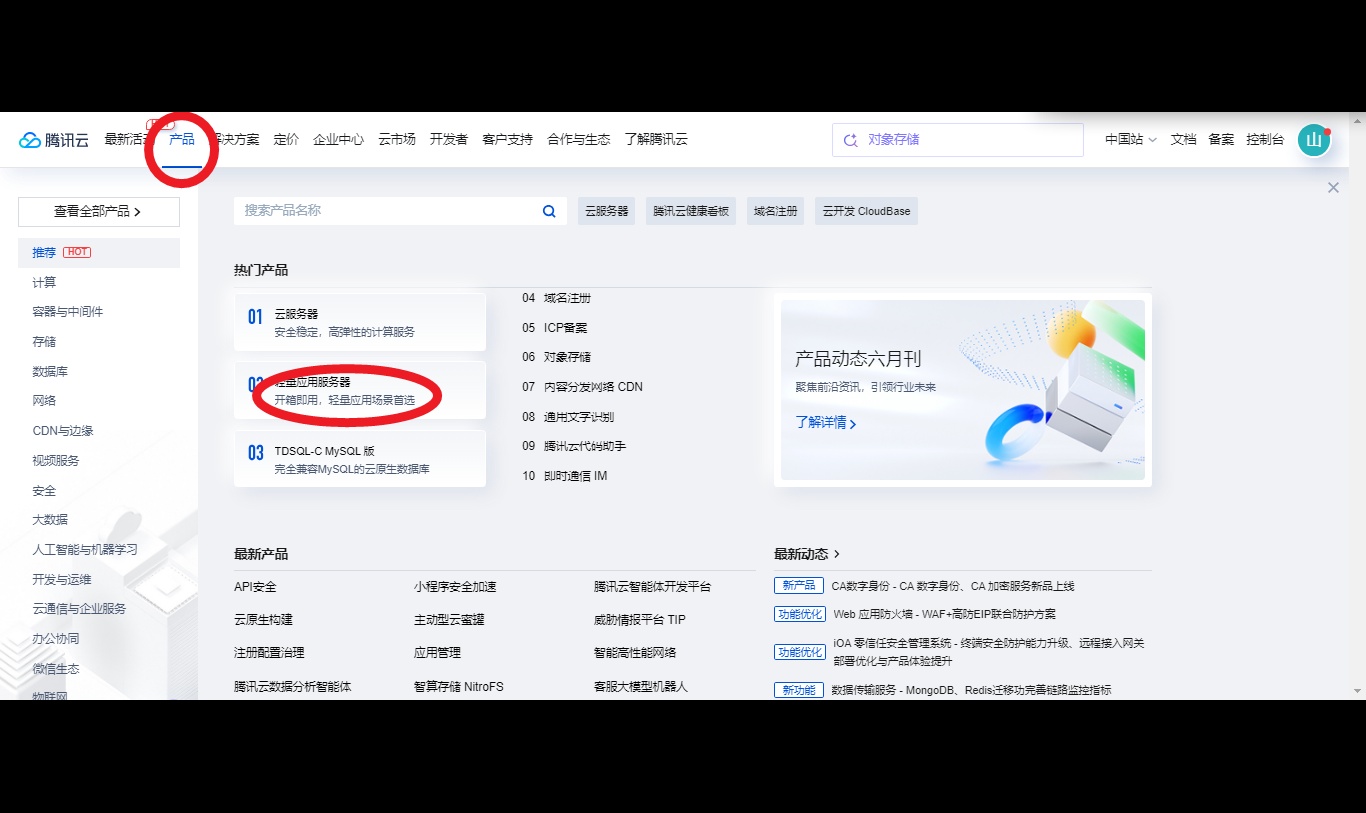The image size is (1366, 813).
Task: Open the 轻量应用服务器 product card
Action: point(360,390)
